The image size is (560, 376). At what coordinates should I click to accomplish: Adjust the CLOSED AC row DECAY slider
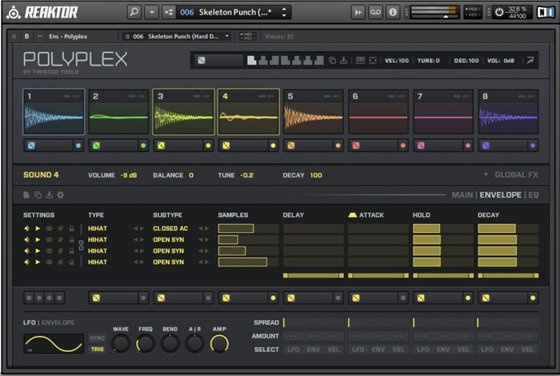tap(508, 229)
